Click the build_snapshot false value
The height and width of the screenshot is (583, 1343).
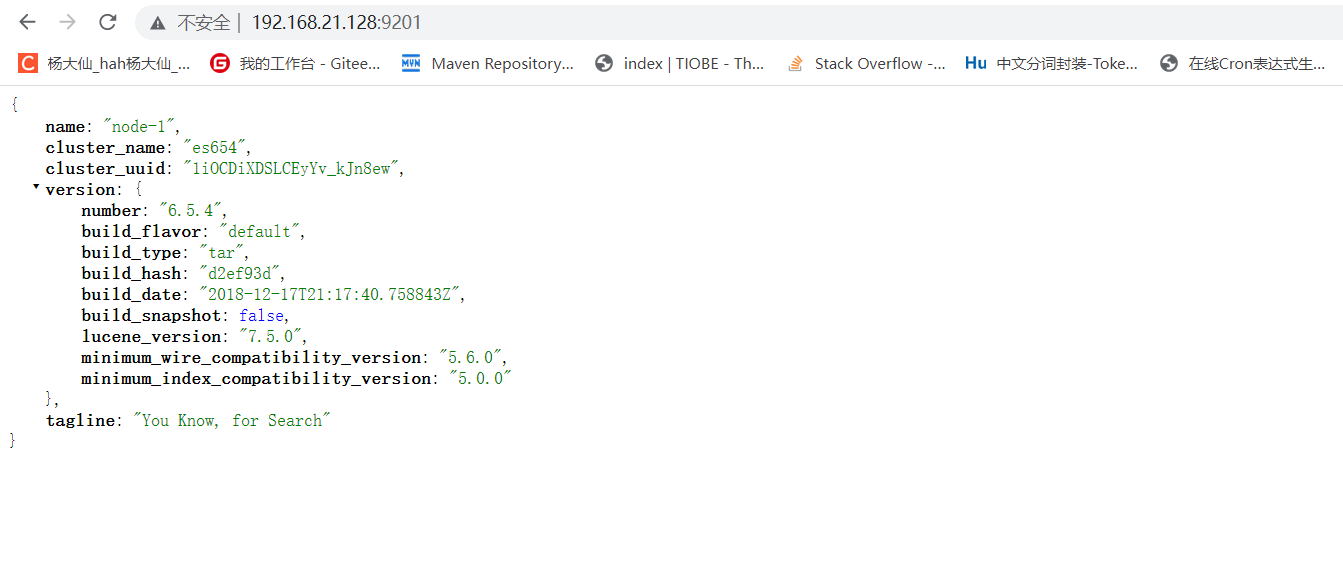260,314
